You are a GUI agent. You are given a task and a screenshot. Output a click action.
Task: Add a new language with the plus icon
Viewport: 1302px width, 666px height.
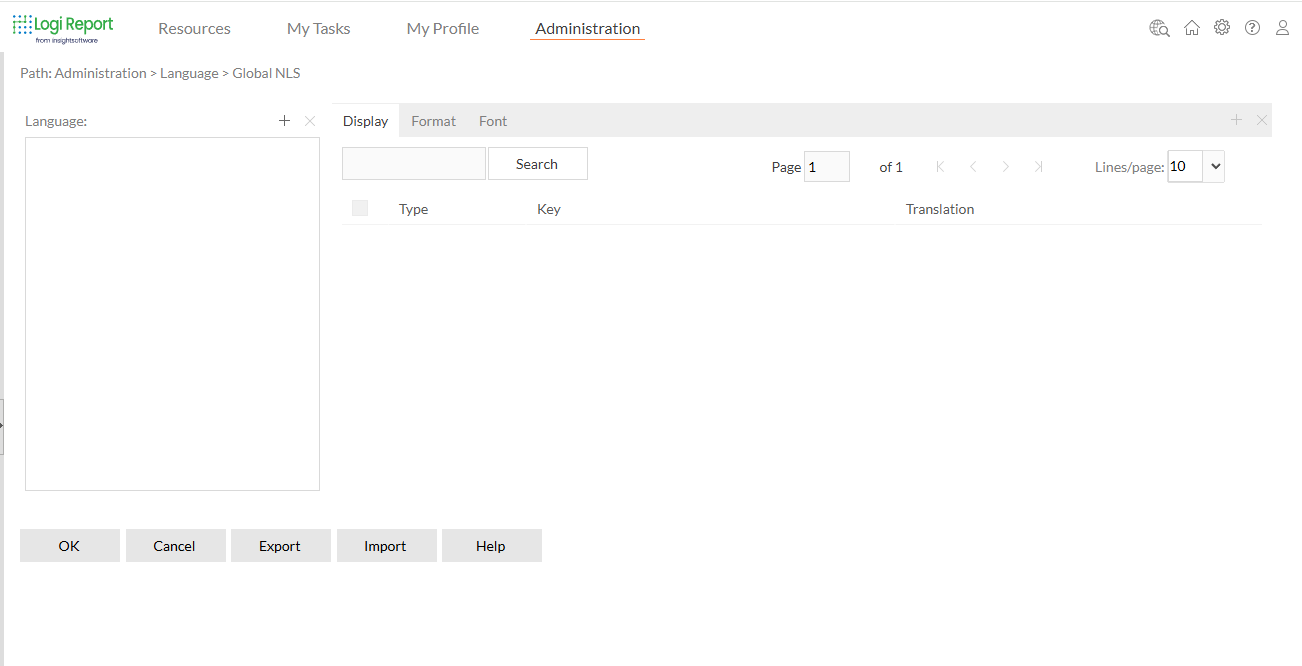tap(284, 120)
